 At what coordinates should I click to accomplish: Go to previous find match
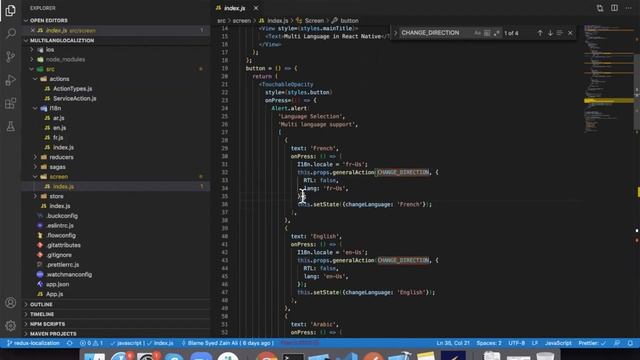540,33
